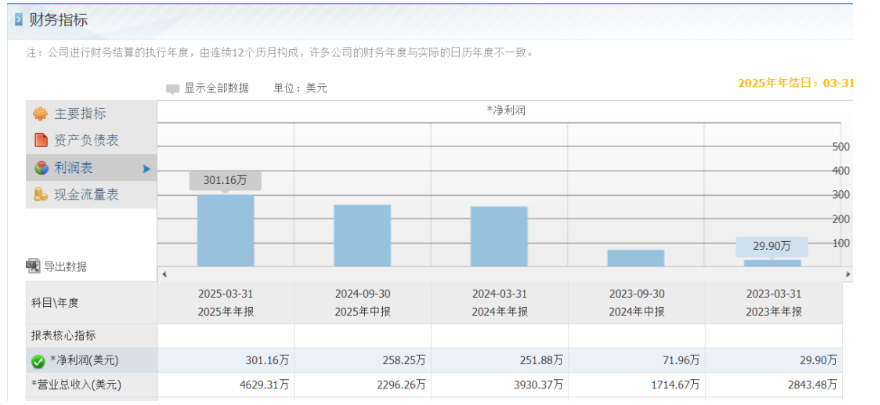Click the 29.90万 label on the last bar
This screenshot has width=880, height=405.
pos(771,246)
